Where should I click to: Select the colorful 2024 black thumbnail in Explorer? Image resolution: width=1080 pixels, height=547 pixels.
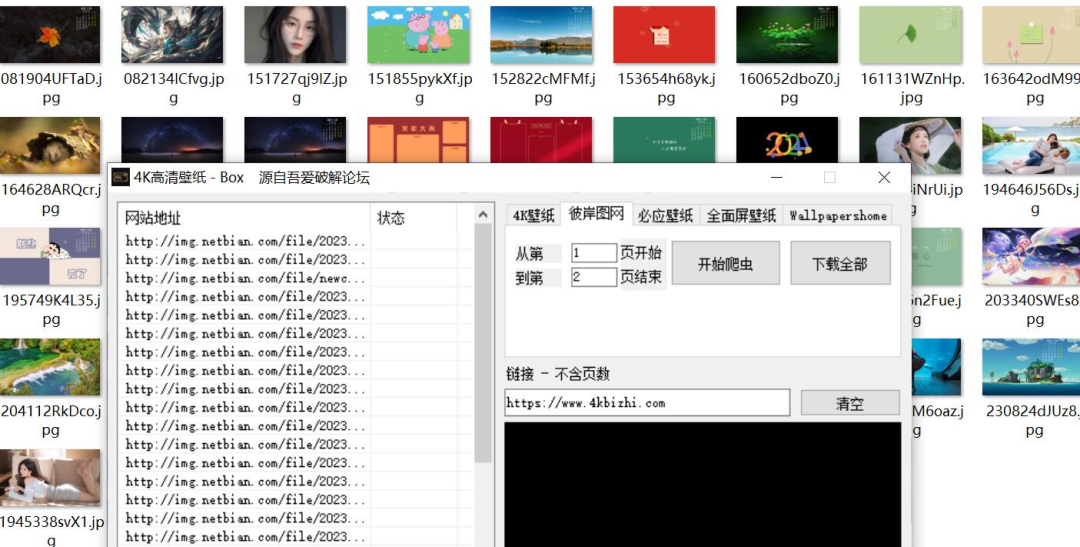tap(787, 141)
